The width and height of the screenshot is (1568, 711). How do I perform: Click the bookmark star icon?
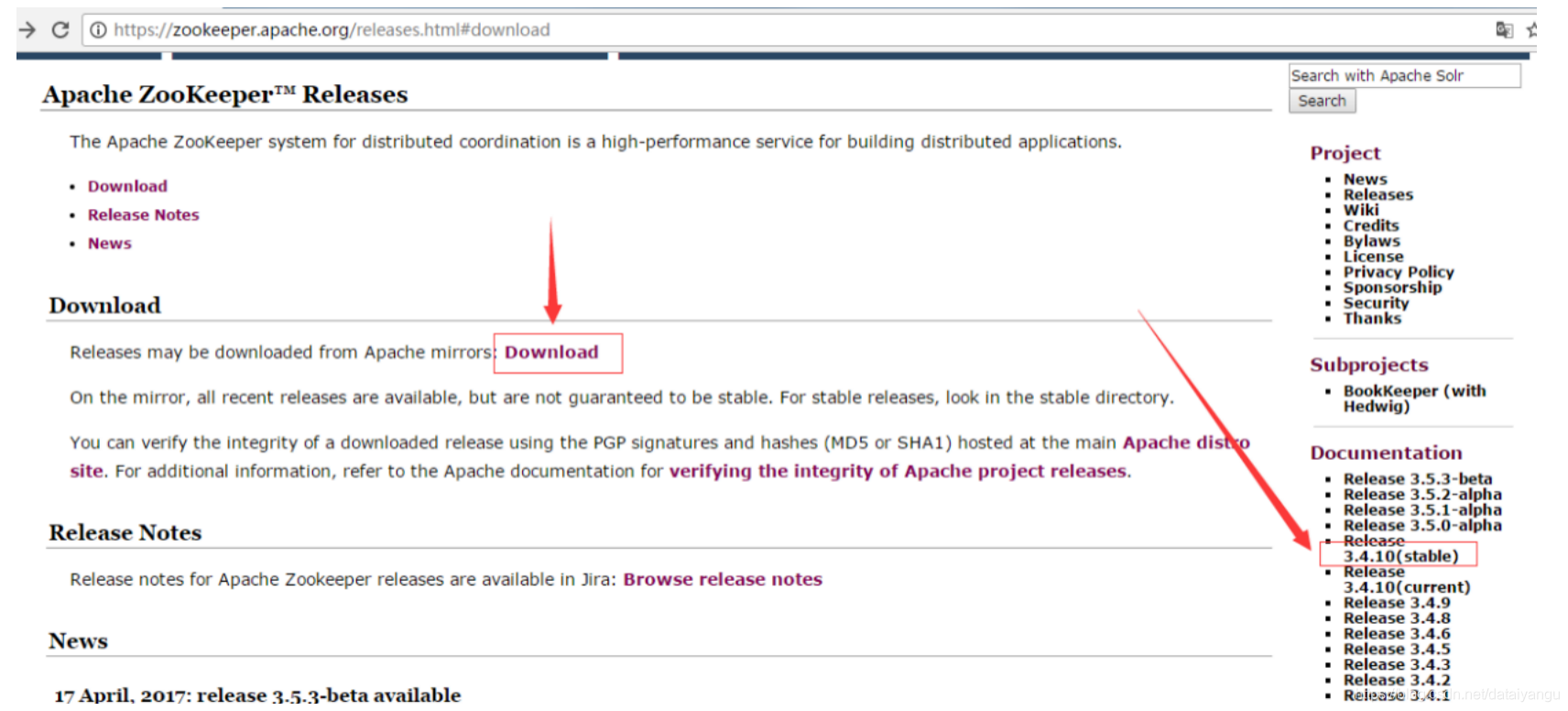(x=1531, y=30)
